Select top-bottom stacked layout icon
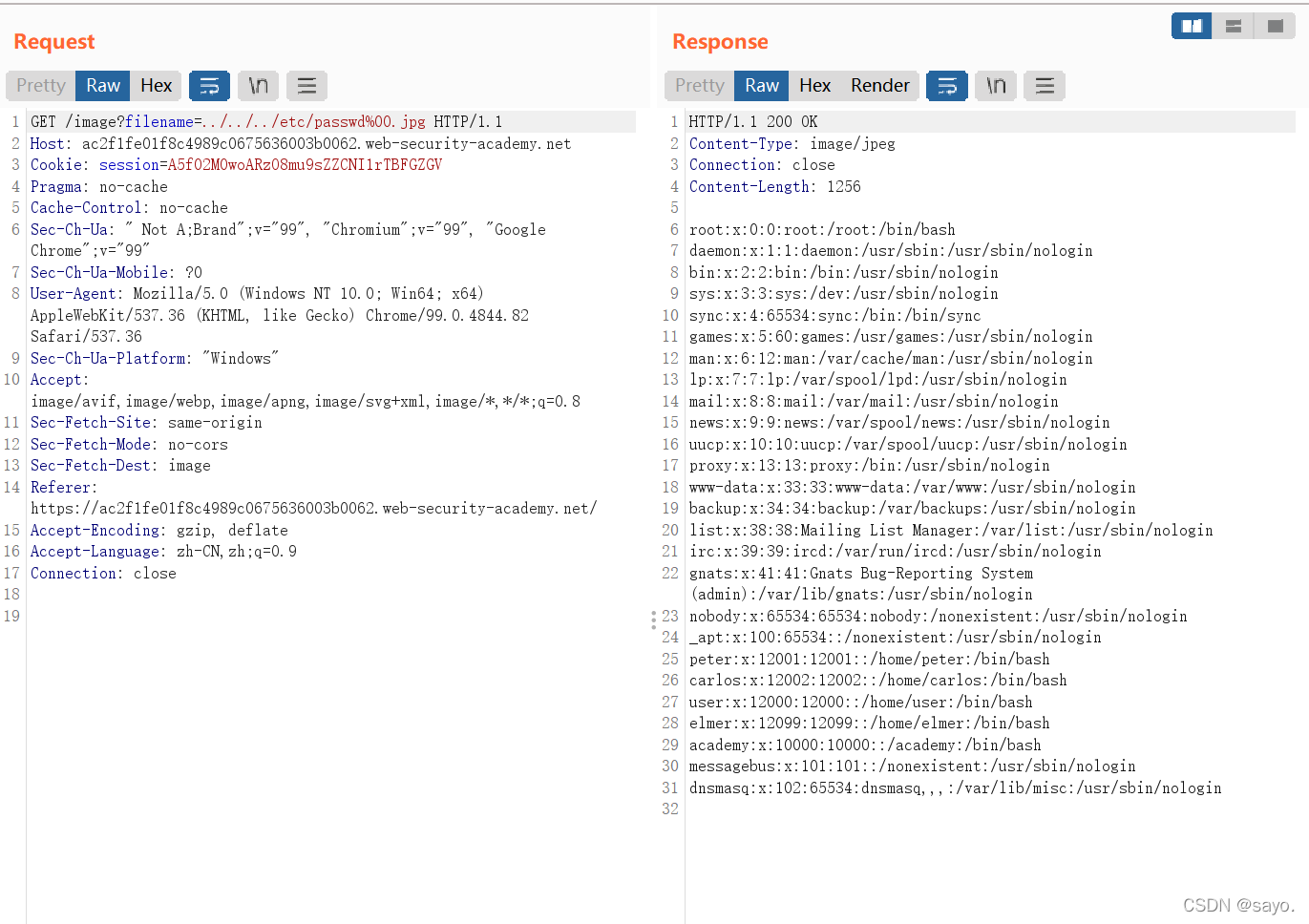This screenshot has width=1309, height=924. pyautogui.click(x=1234, y=26)
